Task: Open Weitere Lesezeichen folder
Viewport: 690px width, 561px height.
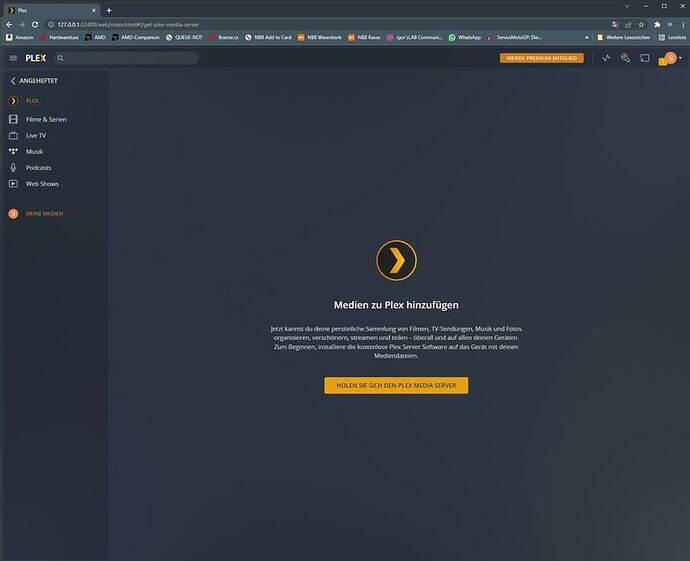Action: (x=624, y=37)
